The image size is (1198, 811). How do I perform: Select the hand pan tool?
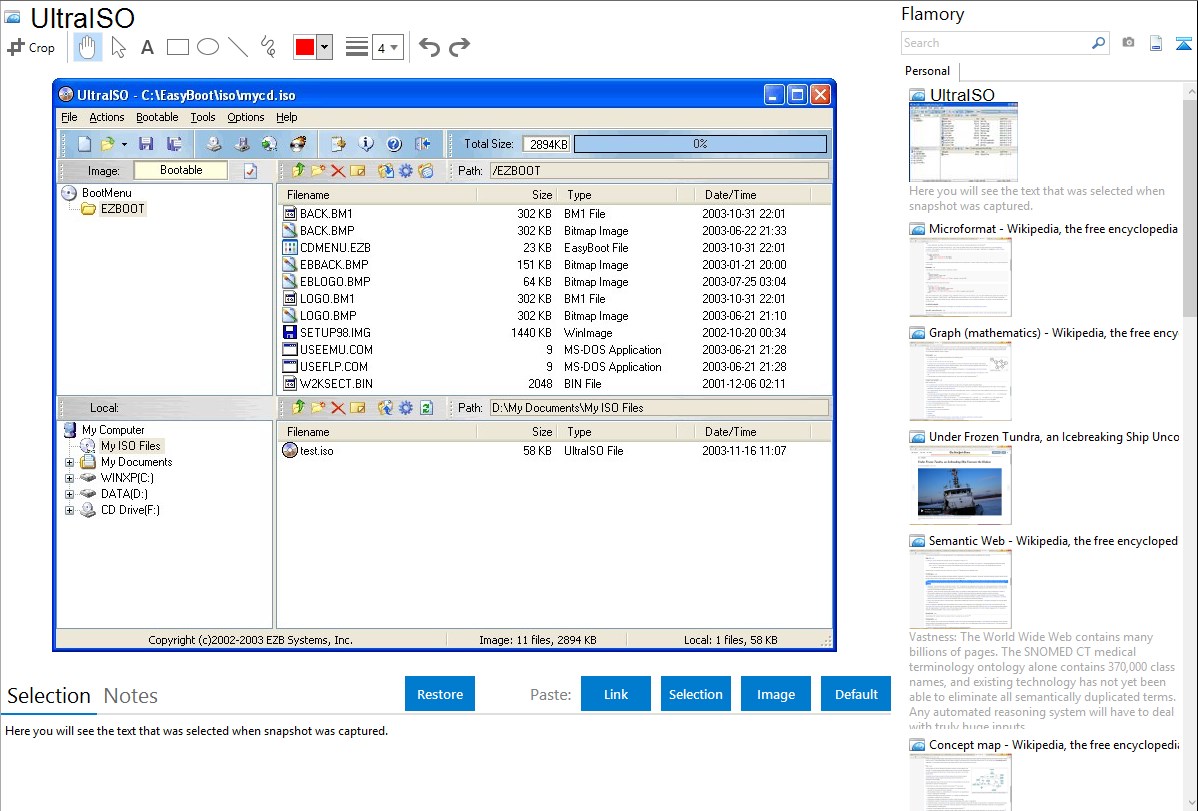(87, 47)
